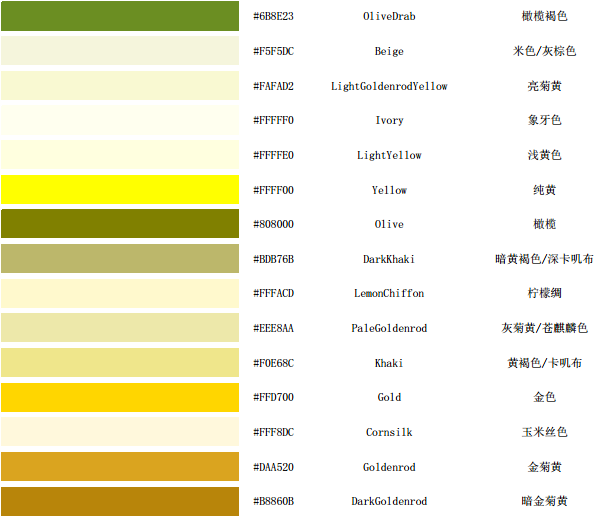Select the DarkKhaki color bar
Image resolution: width=603 pixels, height=518 pixels.
click(120, 259)
